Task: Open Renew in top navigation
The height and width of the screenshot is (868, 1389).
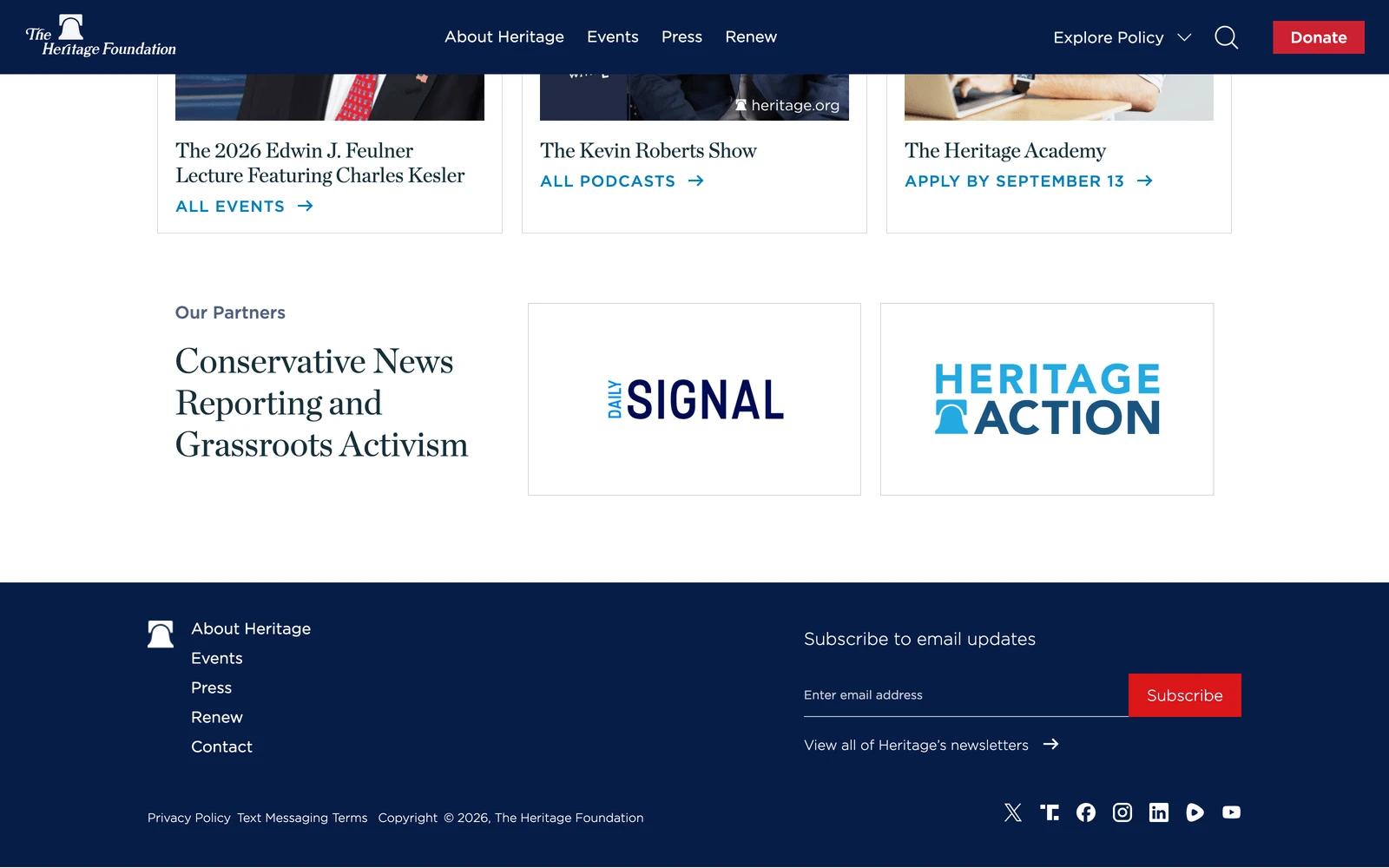Action: [751, 36]
